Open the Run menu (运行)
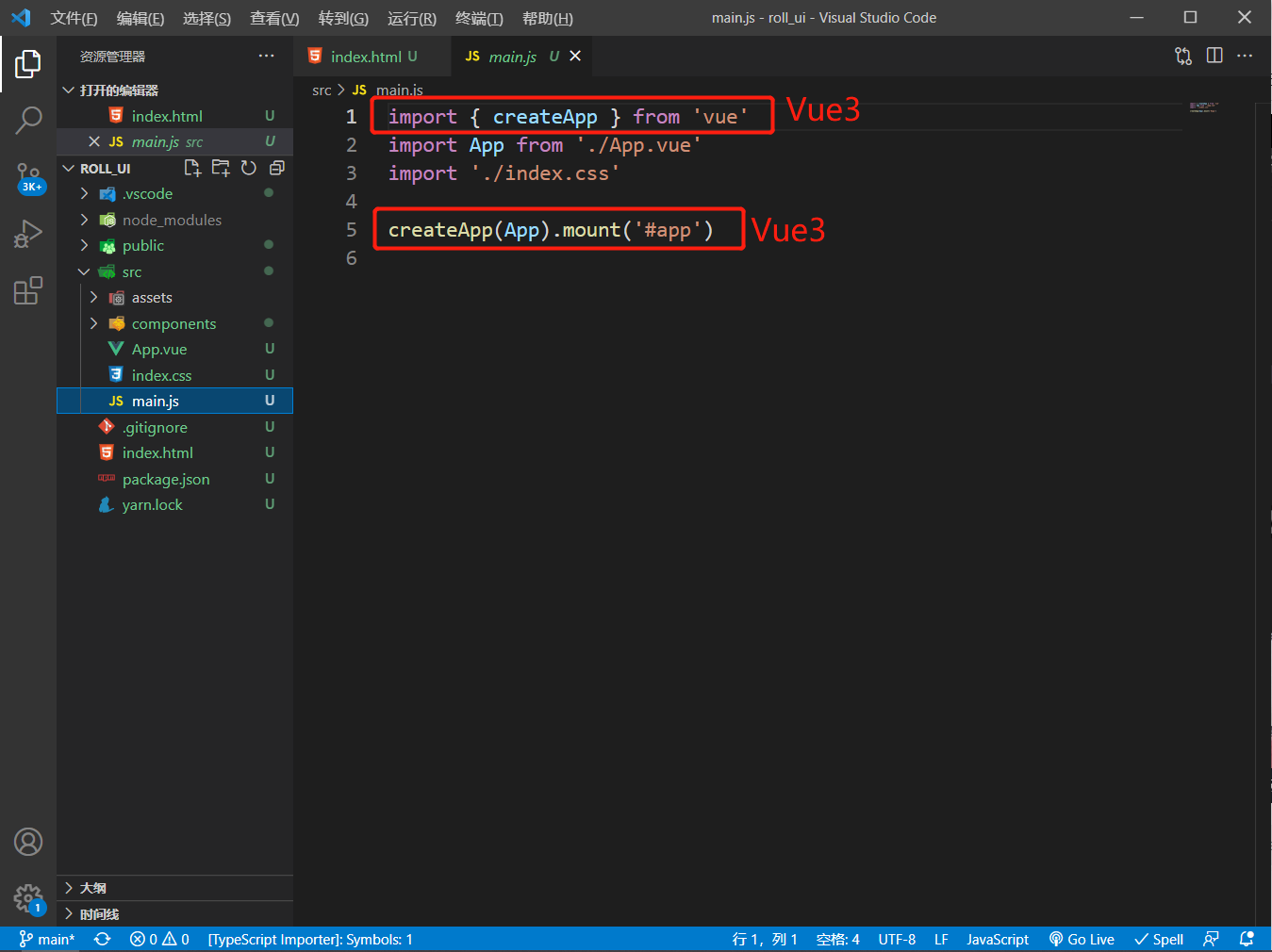 click(412, 18)
